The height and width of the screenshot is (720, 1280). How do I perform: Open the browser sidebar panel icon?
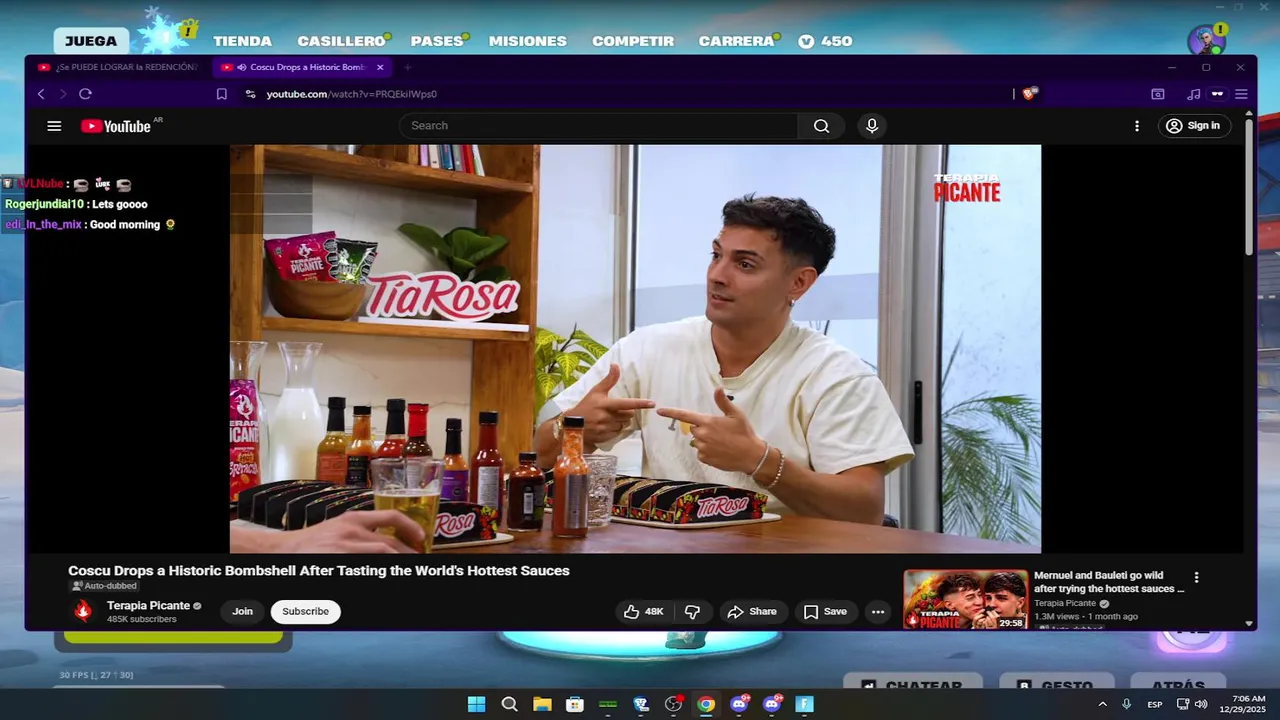pyautogui.click(x=1157, y=94)
